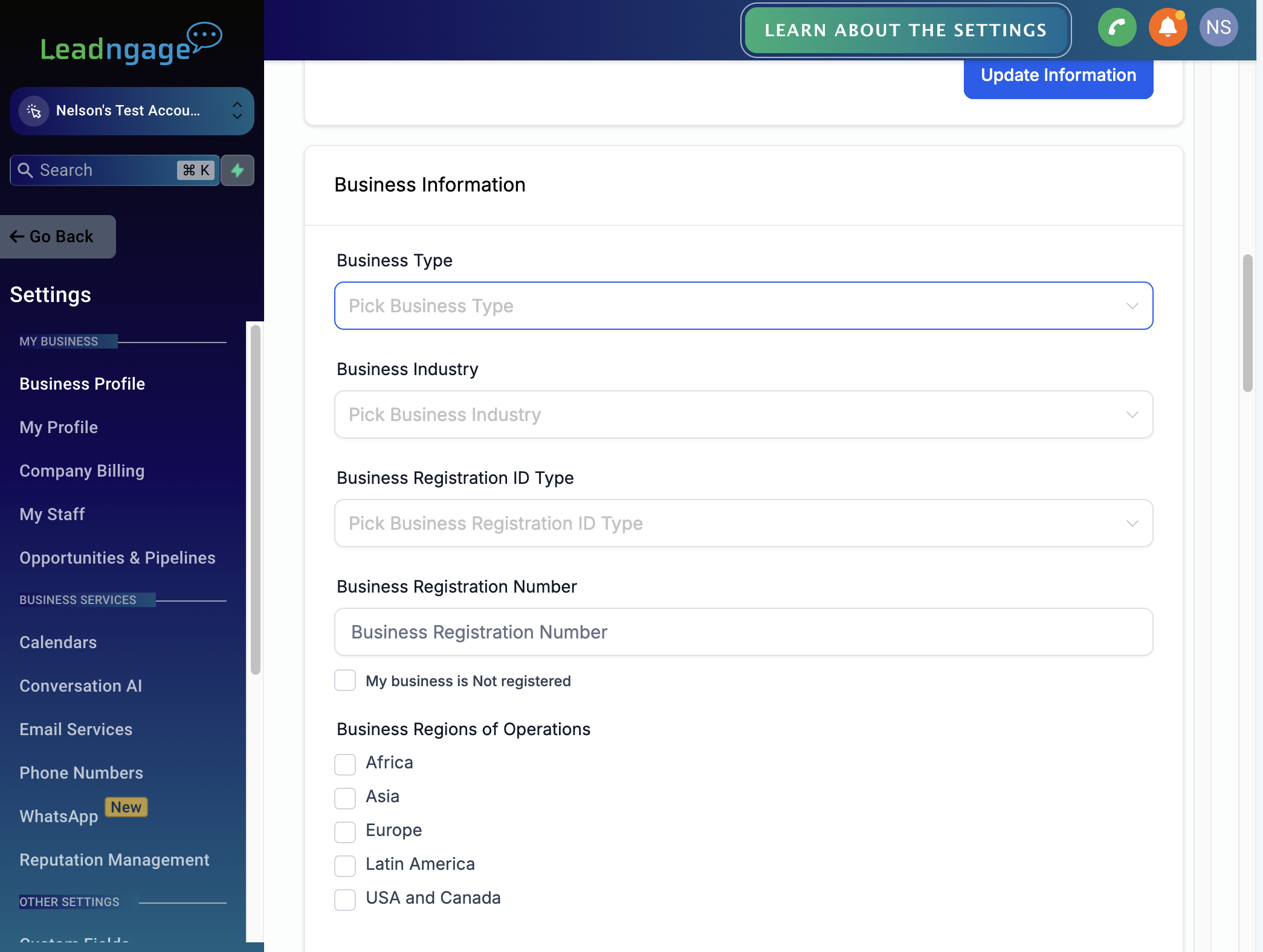Open Email Services settings
The image size is (1263, 952).
(76, 730)
